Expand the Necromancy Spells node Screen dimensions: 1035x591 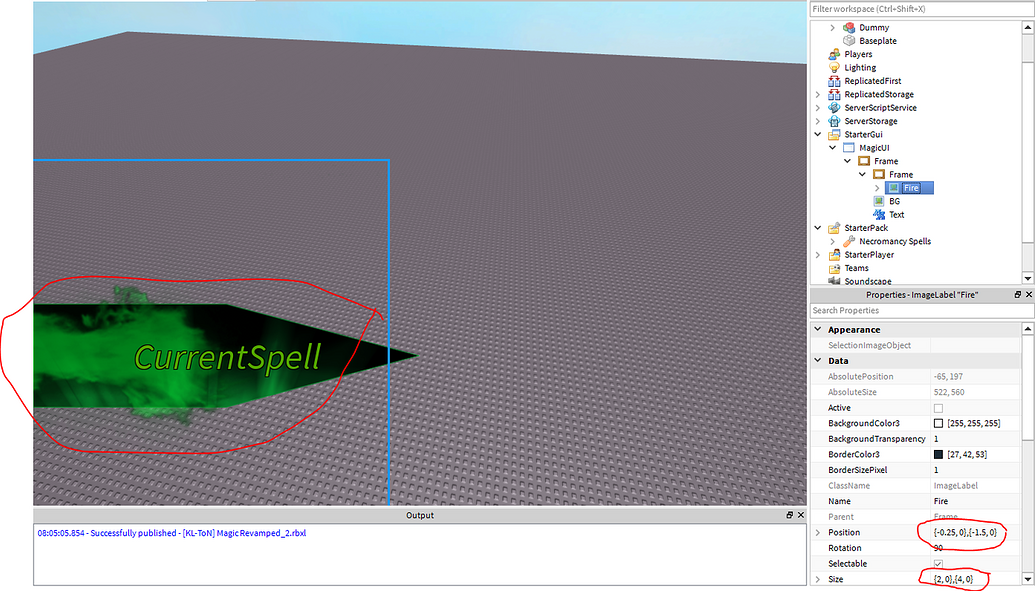832,241
